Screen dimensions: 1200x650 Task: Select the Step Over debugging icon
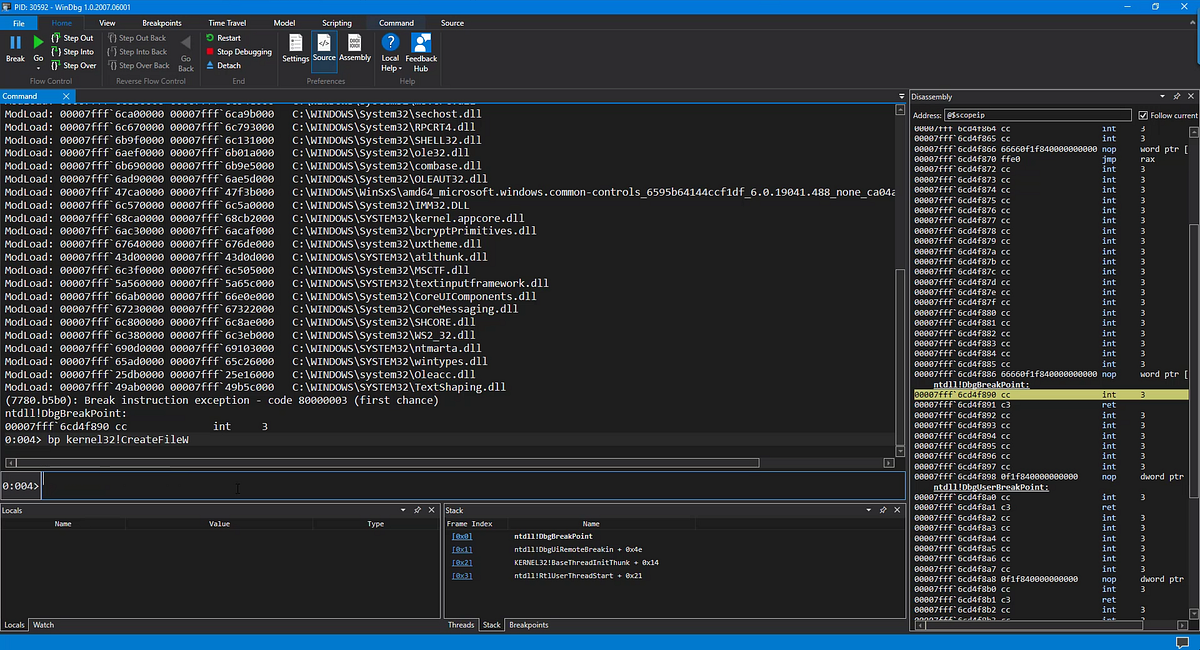55,65
